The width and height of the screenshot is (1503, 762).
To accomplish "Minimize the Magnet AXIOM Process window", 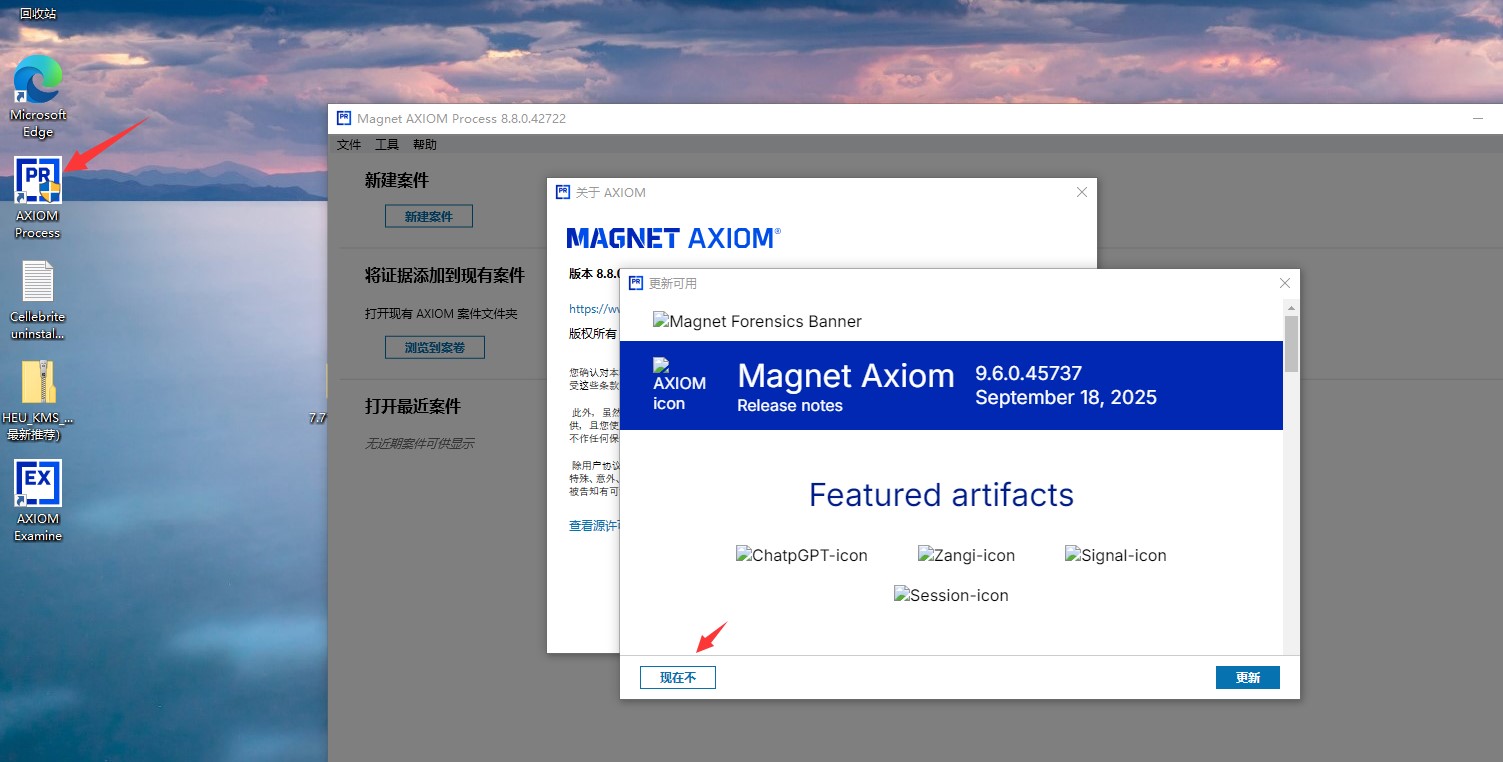I will (x=1478, y=118).
